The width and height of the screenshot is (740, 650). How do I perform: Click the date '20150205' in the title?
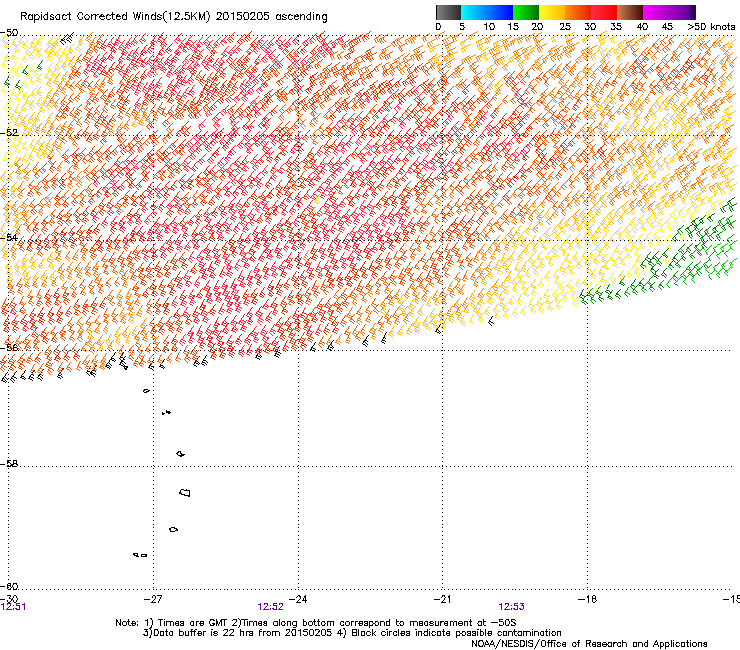coord(243,16)
